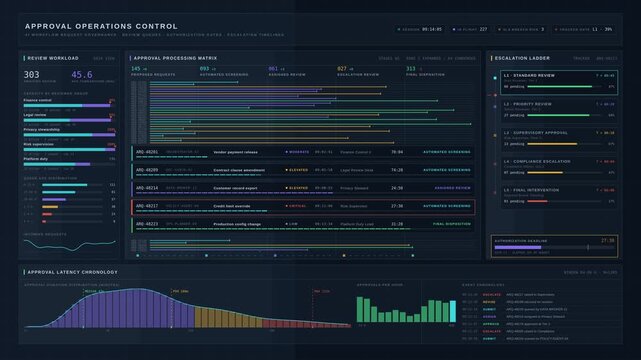Screen dimensions: 641x360
Task: Click the L5 Final Intervention ladder node dot
Action: pos(495,192)
